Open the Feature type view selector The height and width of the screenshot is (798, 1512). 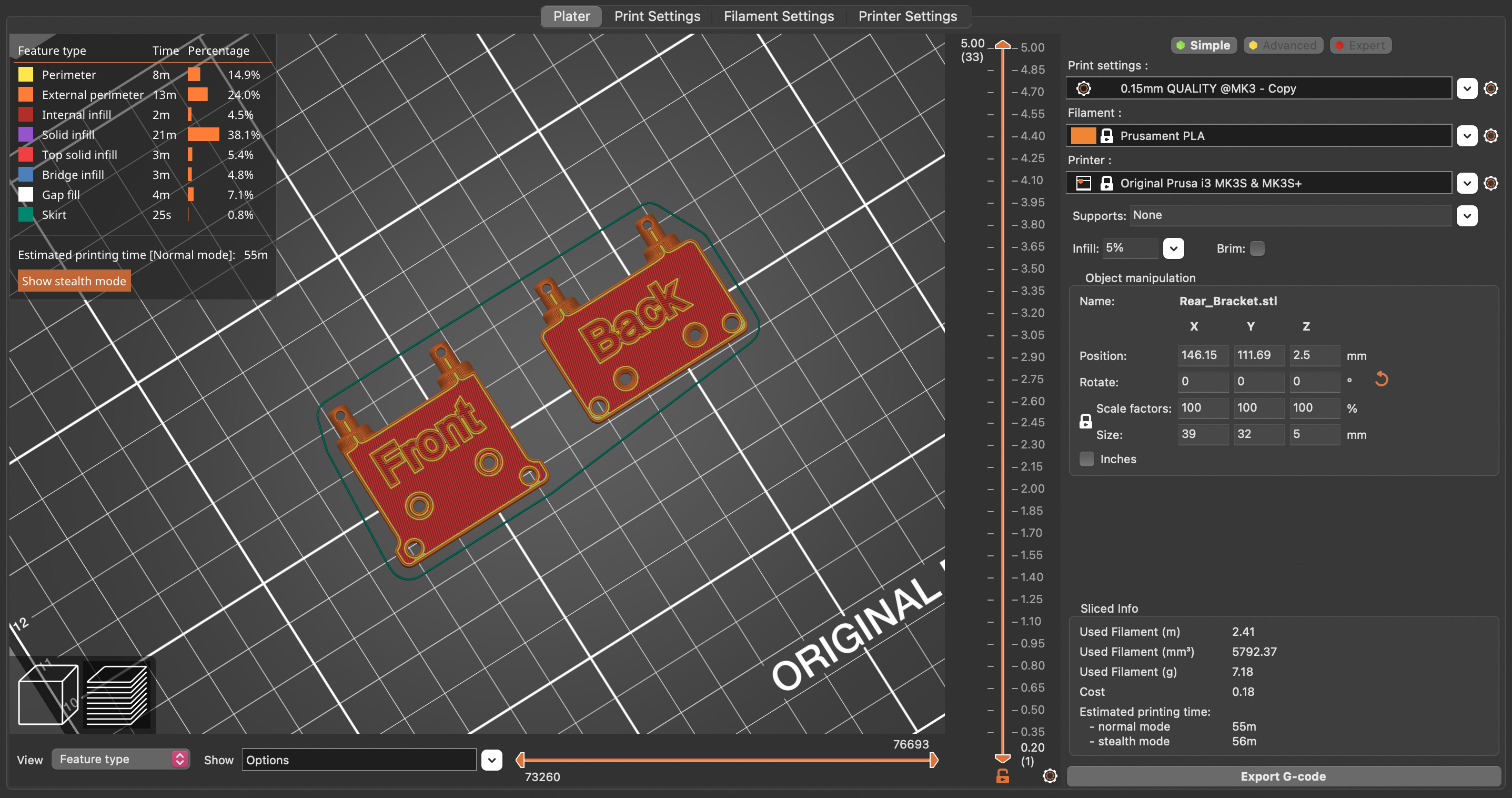click(120, 759)
